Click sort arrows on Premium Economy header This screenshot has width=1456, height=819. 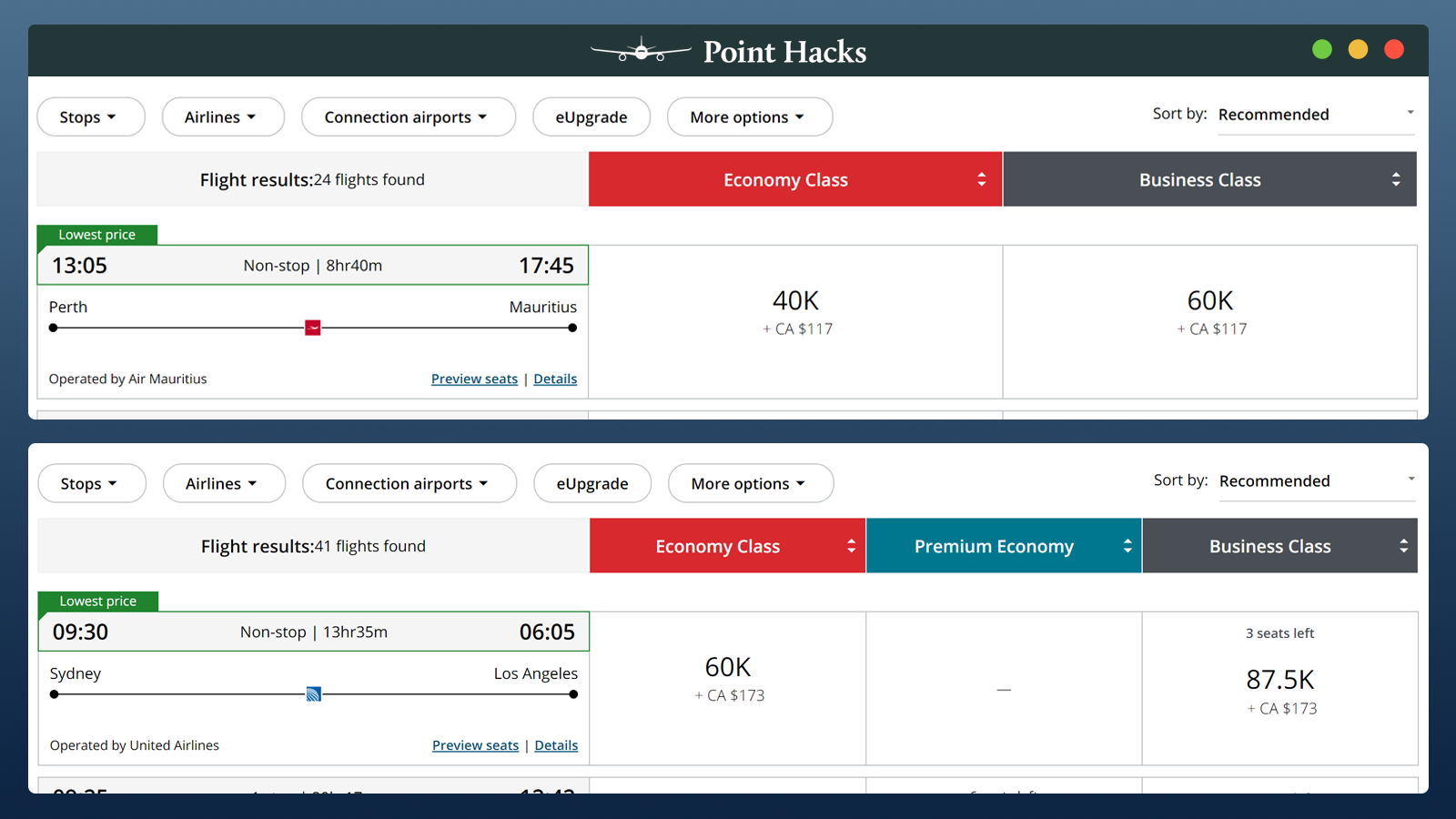(x=1127, y=546)
